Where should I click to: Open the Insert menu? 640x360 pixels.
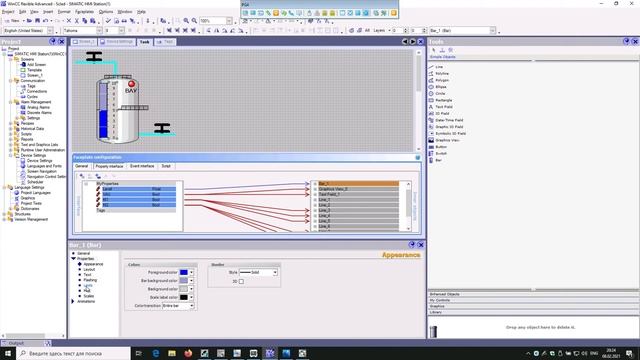pos(48,12)
